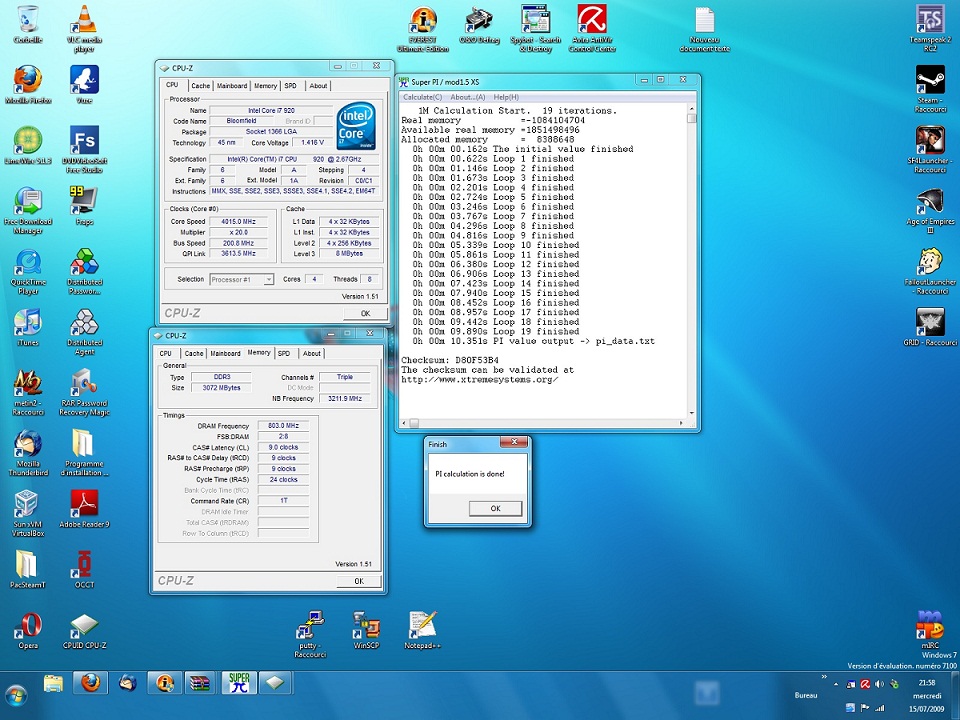Click Avira tray umbrella icon
960x720 pixels.
pyautogui.click(x=865, y=684)
